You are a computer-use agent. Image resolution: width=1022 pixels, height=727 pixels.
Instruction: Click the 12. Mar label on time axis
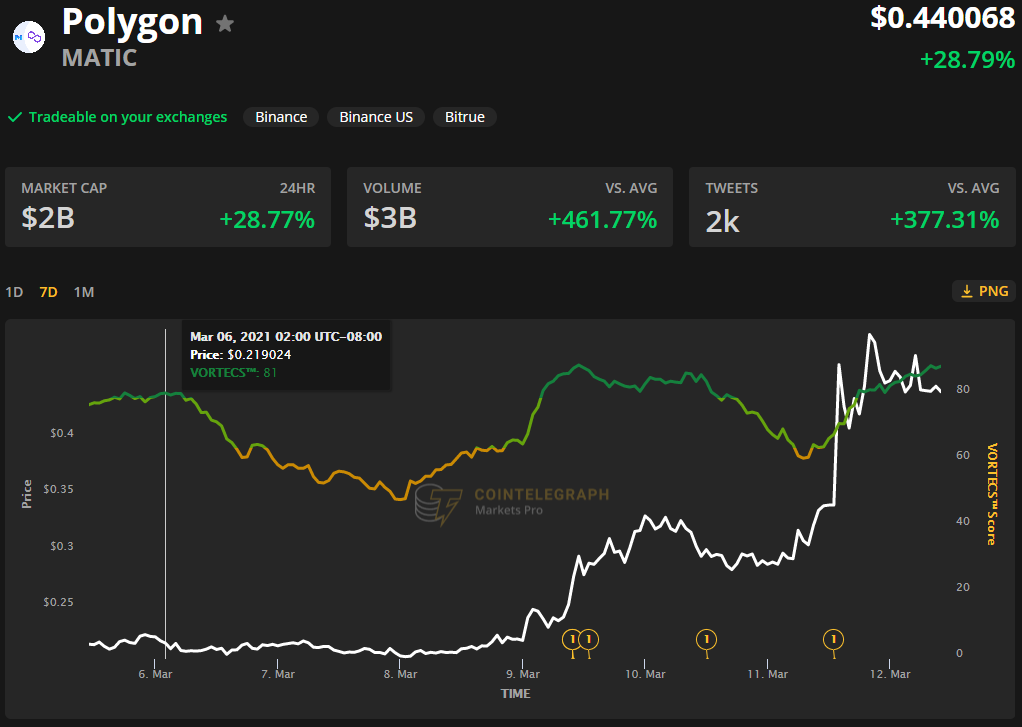point(890,674)
